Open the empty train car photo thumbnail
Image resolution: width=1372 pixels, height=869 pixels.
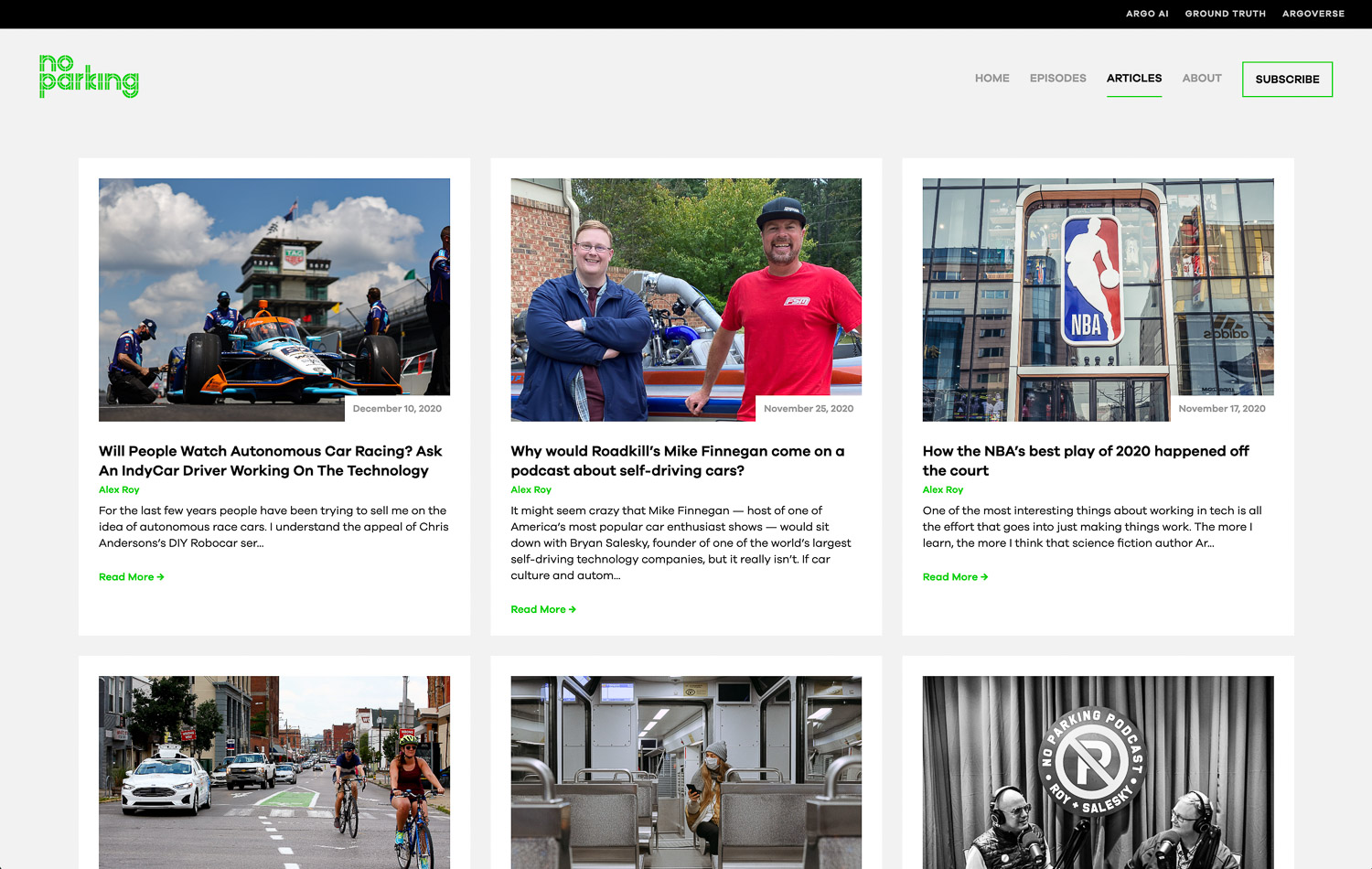(x=686, y=772)
